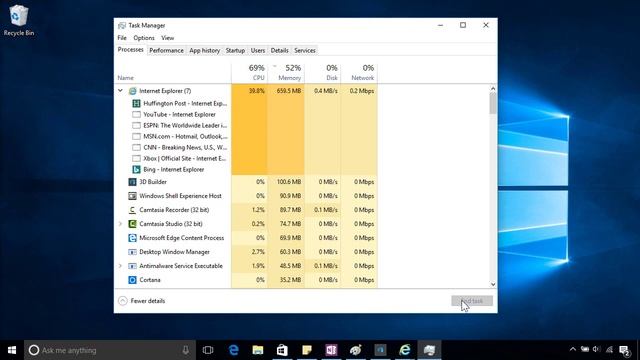Open the Recycle Bin on desktop

click(x=18, y=20)
